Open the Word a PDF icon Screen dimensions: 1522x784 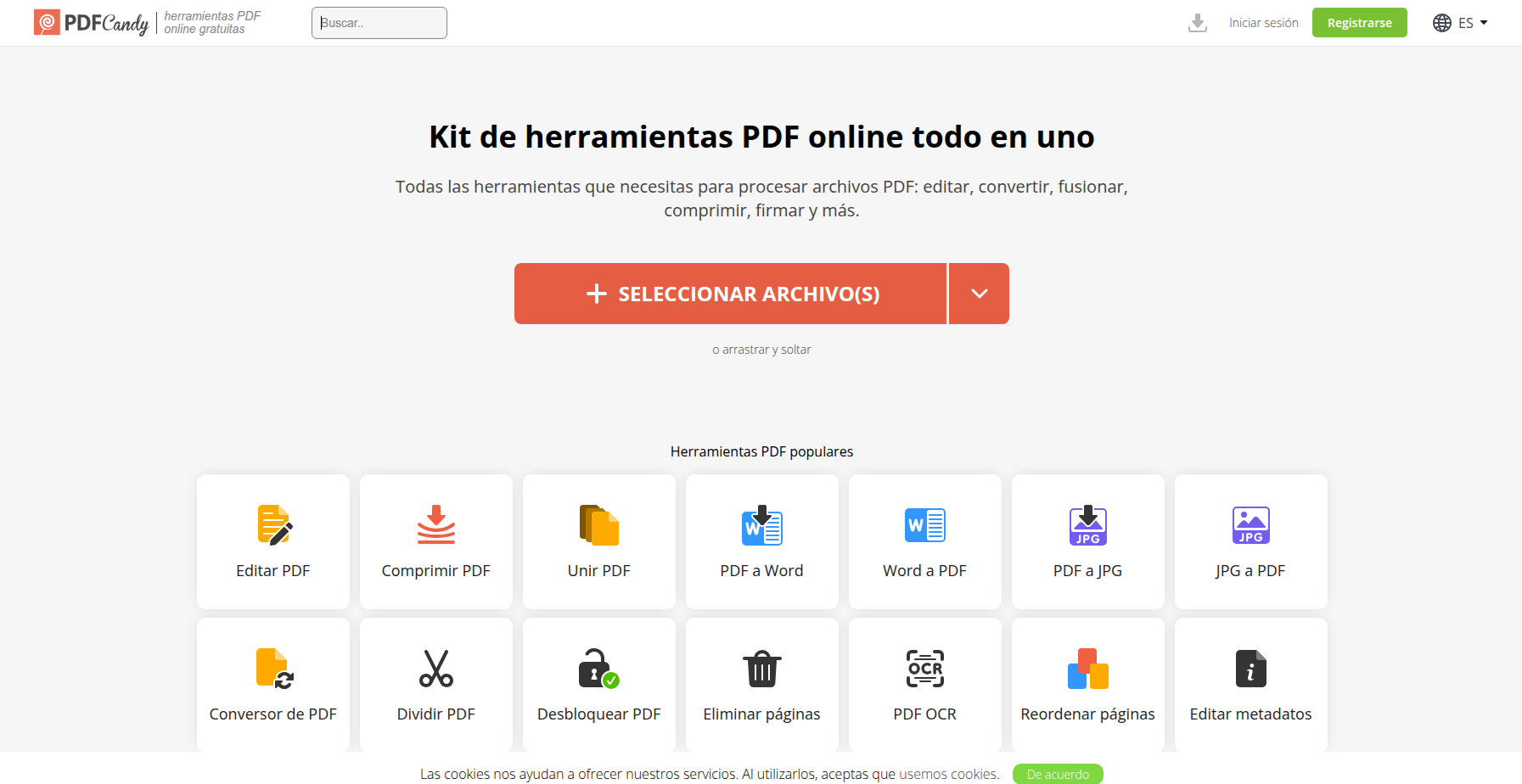point(924,525)
